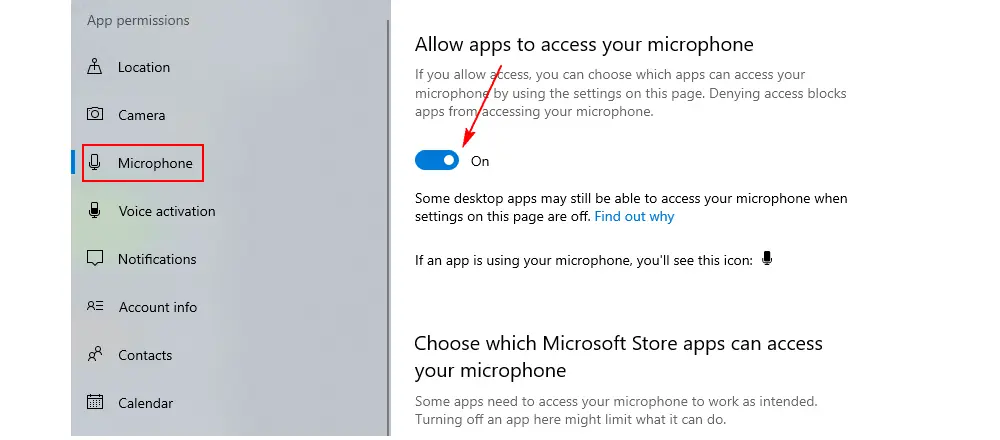Click the Notifications speech bubble icon
The width and height of the screenshot is (1000, 440).
[94, 258]
